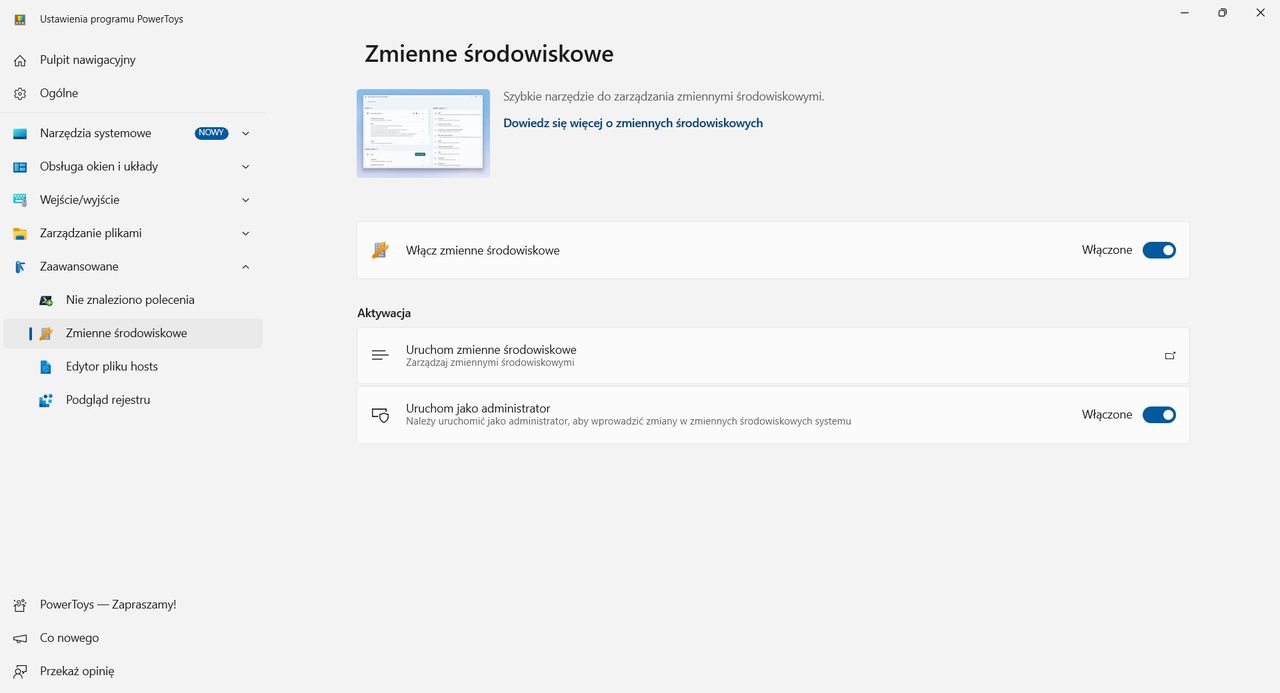Click the PowerToys Zapraszamy icon
The image size is (1280, 693).
pos(20,605)
